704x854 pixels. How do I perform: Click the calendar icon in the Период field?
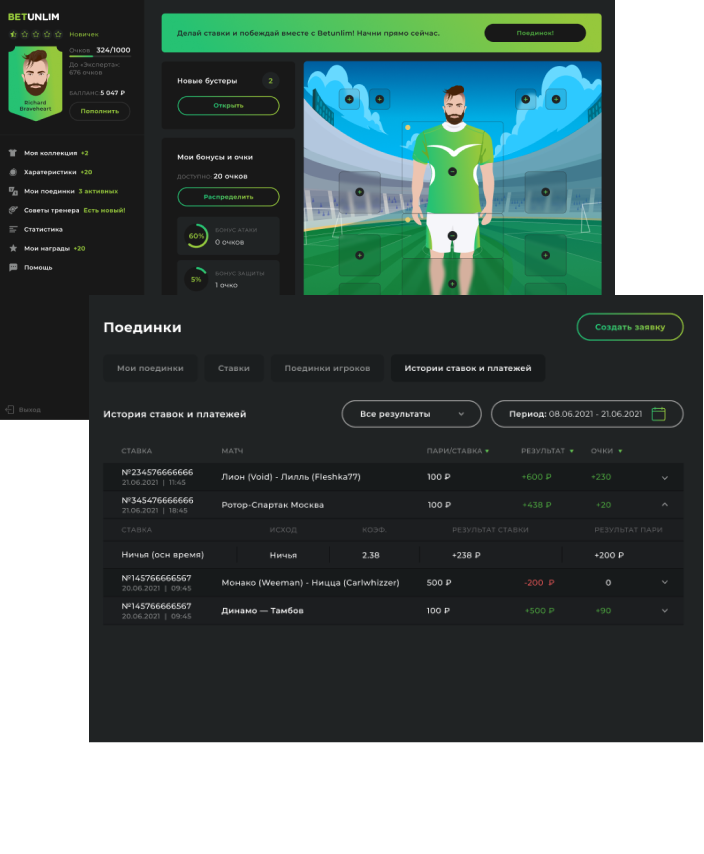tap(658, 414)
